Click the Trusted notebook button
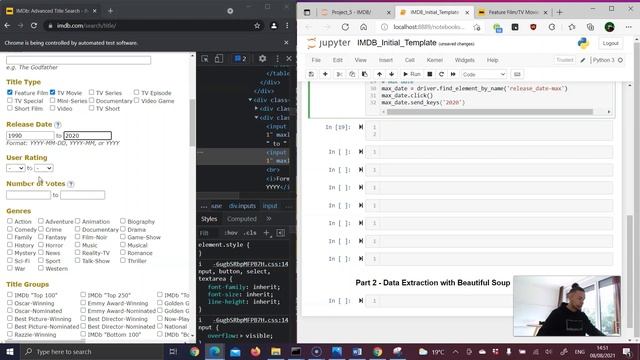Image resolution: width=640 pixels, height=360 pixels. 564,60
